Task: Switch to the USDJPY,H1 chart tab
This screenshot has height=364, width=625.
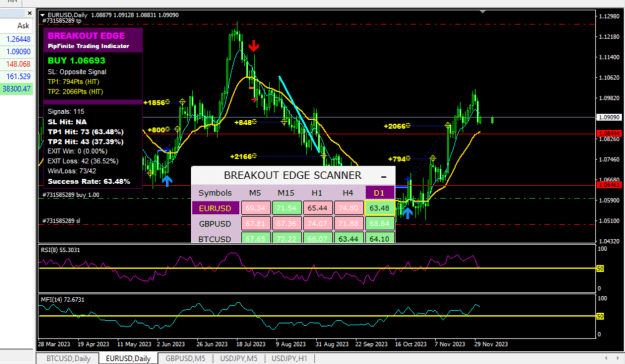Action: (x=289, y=358)
